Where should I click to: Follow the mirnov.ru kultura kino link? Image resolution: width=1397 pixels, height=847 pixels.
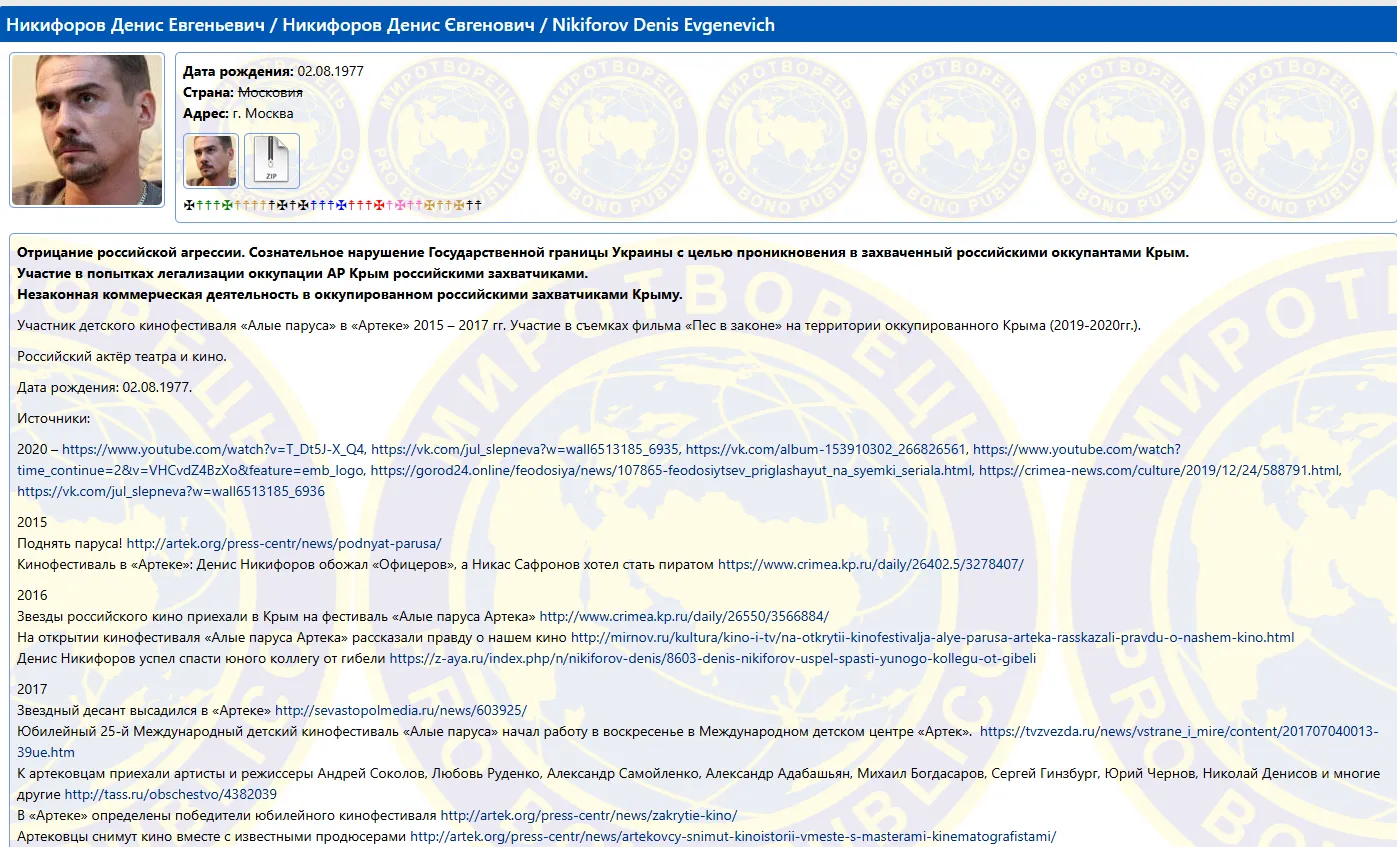932,637
